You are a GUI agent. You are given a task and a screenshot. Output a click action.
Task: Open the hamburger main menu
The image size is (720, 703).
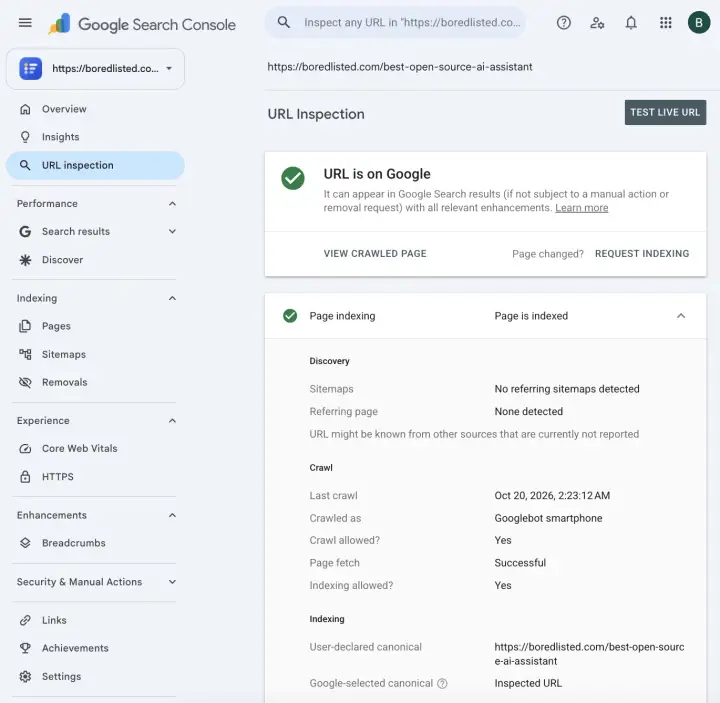(x=25, y=22)
